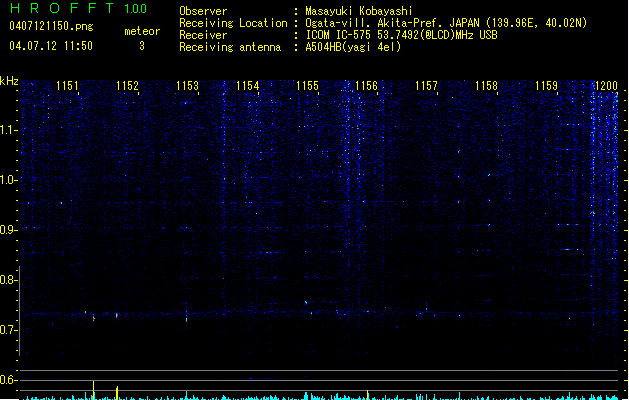Click receiver value ICOM IC-575 53.7492 MHz USB
This screenshot has height=400, width=629.
(x=402, y=35)
